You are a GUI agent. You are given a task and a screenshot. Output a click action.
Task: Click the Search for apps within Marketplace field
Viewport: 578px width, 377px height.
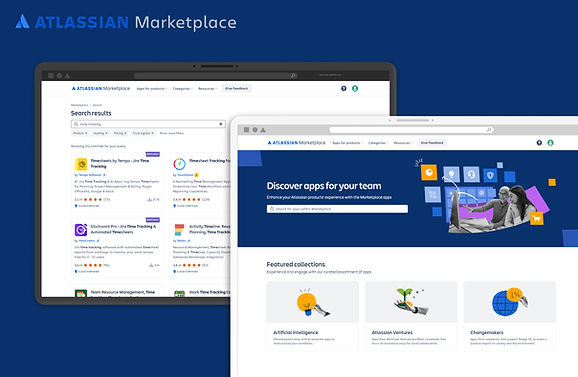[337, 209]
